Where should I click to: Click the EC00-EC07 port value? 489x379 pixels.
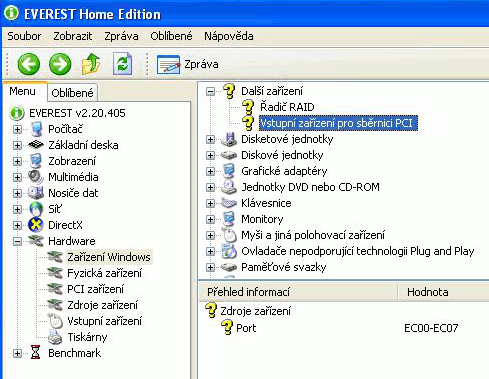(431, 328)
